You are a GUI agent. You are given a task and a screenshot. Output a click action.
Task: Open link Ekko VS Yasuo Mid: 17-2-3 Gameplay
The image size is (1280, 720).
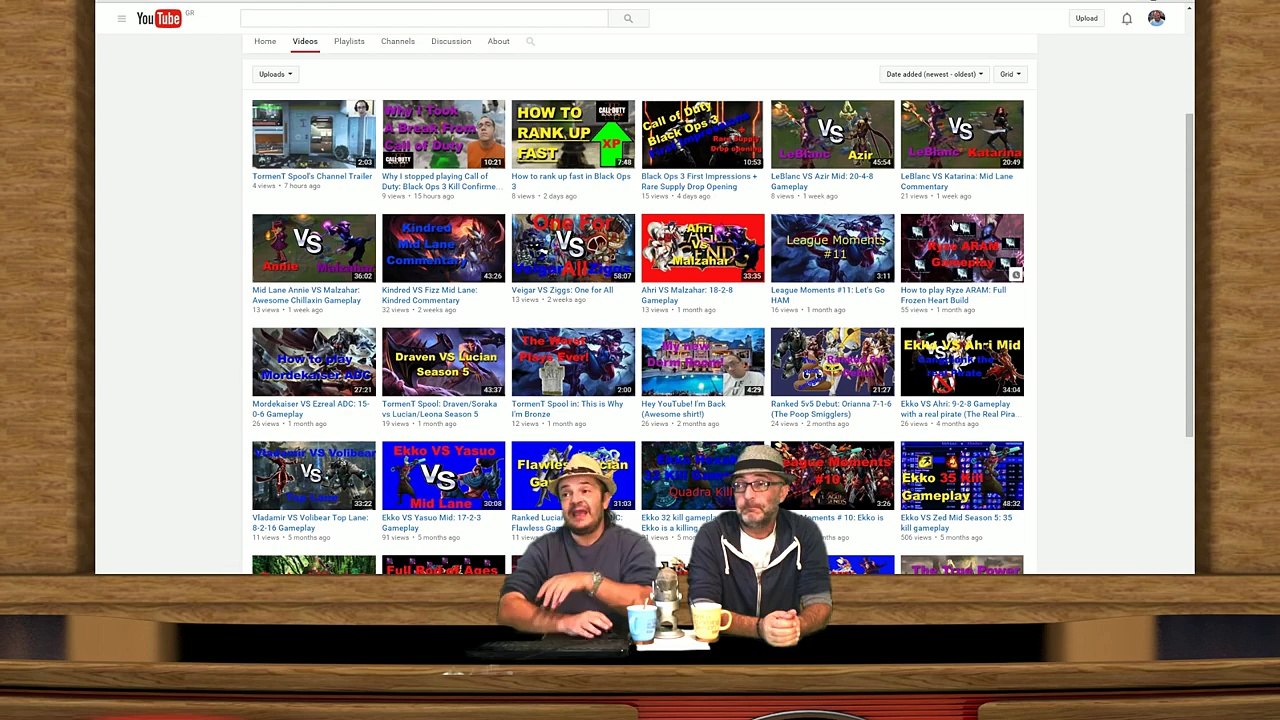click(x=431, y=524)
